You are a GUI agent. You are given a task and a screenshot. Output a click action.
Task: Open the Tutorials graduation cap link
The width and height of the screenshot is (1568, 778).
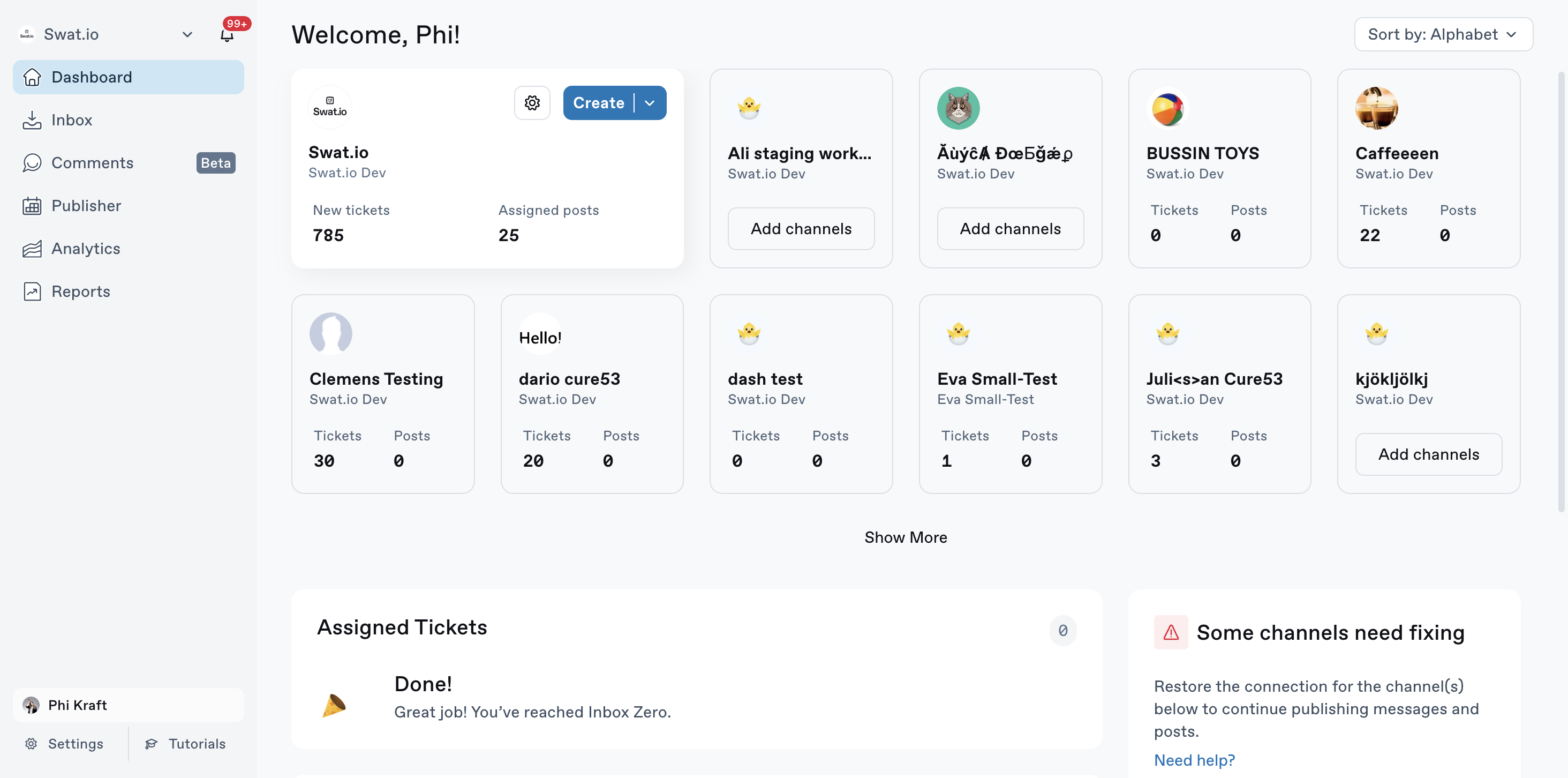coord(185,744)
